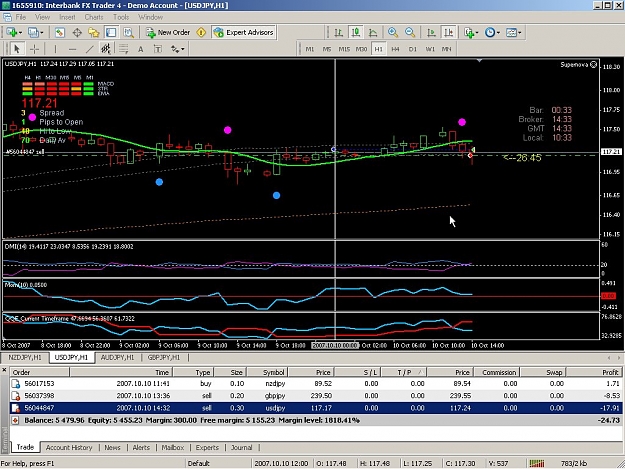Screen dimensions: 625x469
Task: Toggle Auto Scroll of the chart
Action: pos(431,33)
